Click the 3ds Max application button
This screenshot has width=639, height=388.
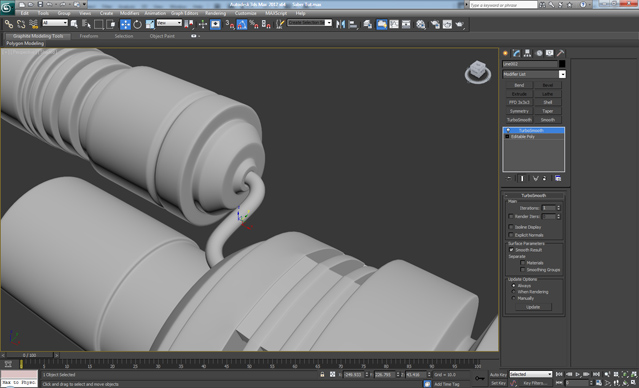pyautogui.click(x=7, y=7)
